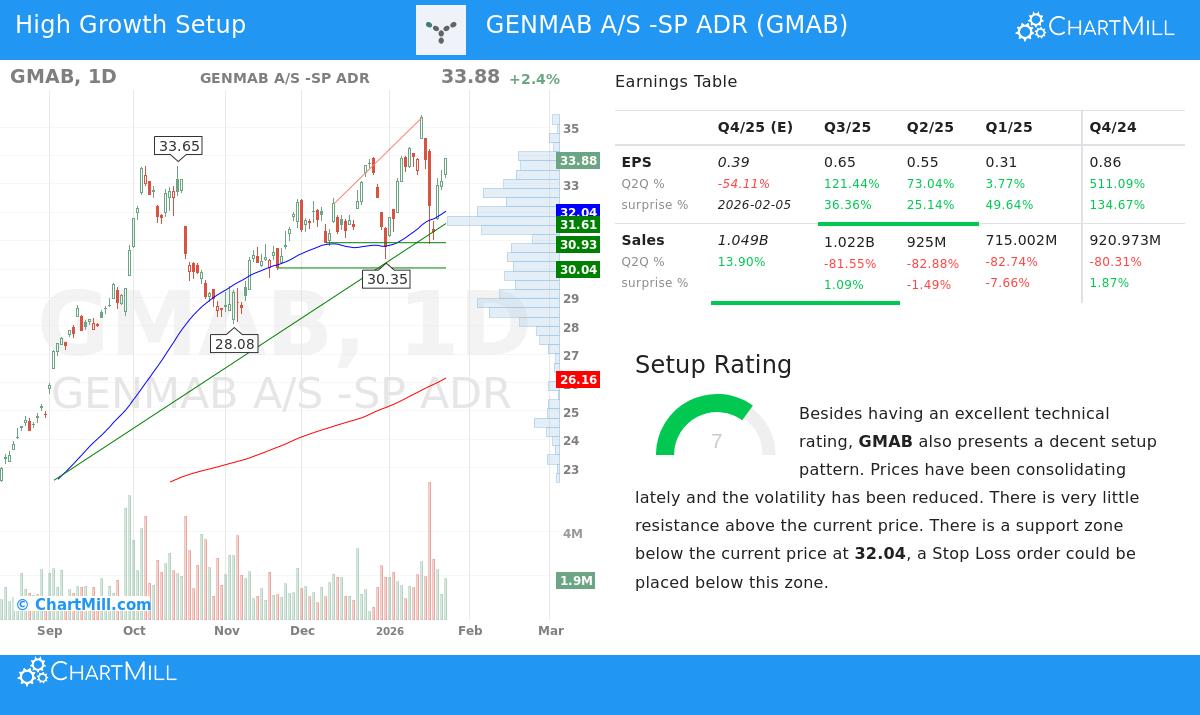Click the blue 32.04 support price flag
This screenshot has width=1200, height=715.
coord(576,212)
